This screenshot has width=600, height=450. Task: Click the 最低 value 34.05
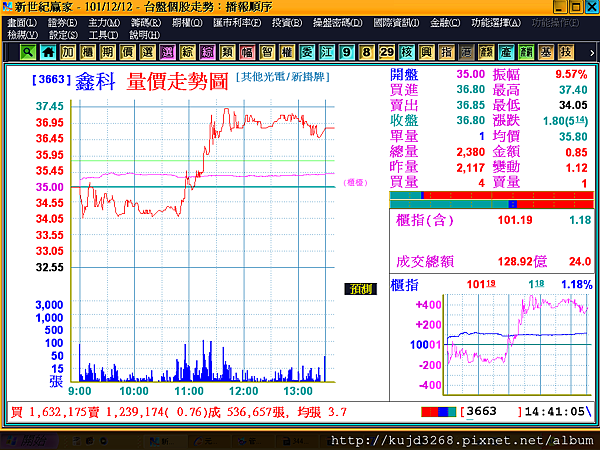(x=573, y=105)
